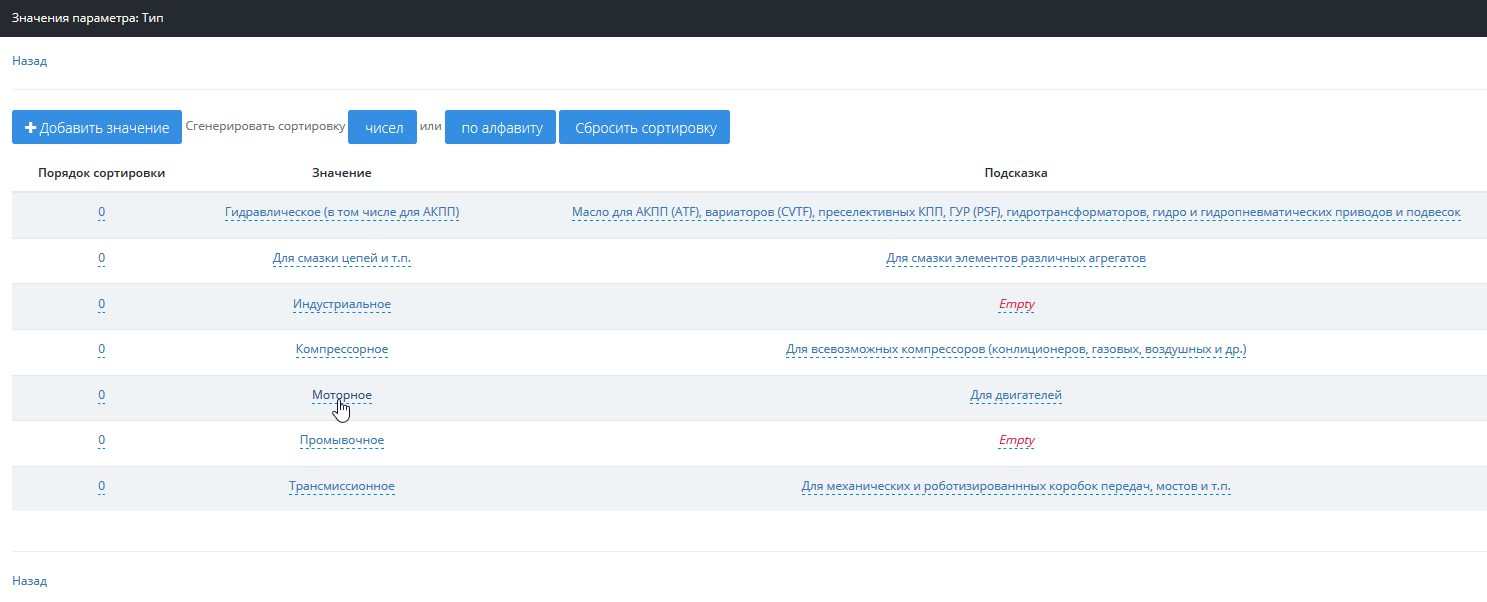The height and width of the screenshot is (602, 1487).
Task: Generate sorting by чисел button
Action: point(383,128)
